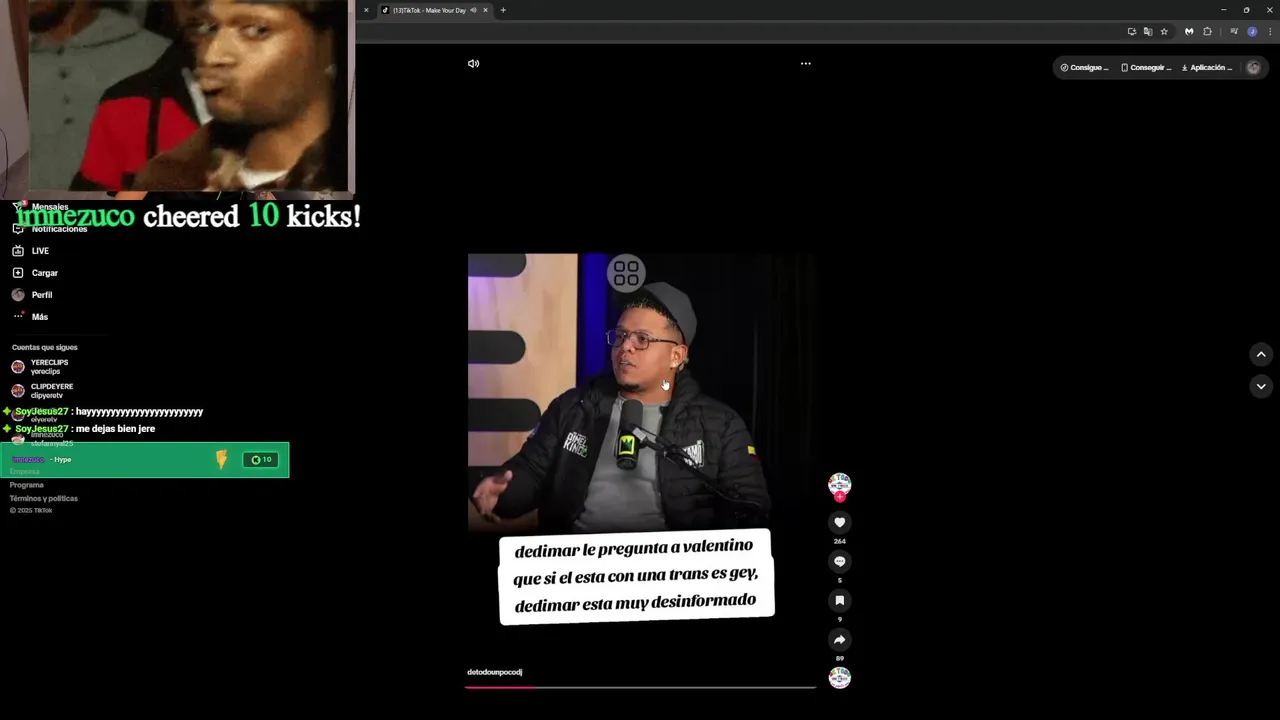Image resolution: width=1280 pixels, height=720 pixels.
Task: Open the detodounpocodj creator name
Action: point(495,672)
